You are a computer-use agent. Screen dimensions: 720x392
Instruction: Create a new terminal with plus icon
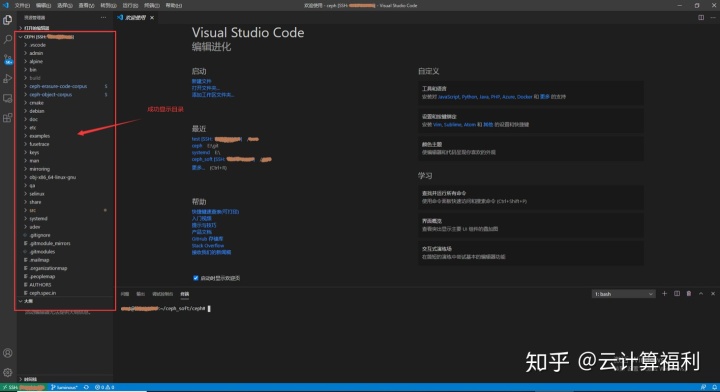click(664, 294)
